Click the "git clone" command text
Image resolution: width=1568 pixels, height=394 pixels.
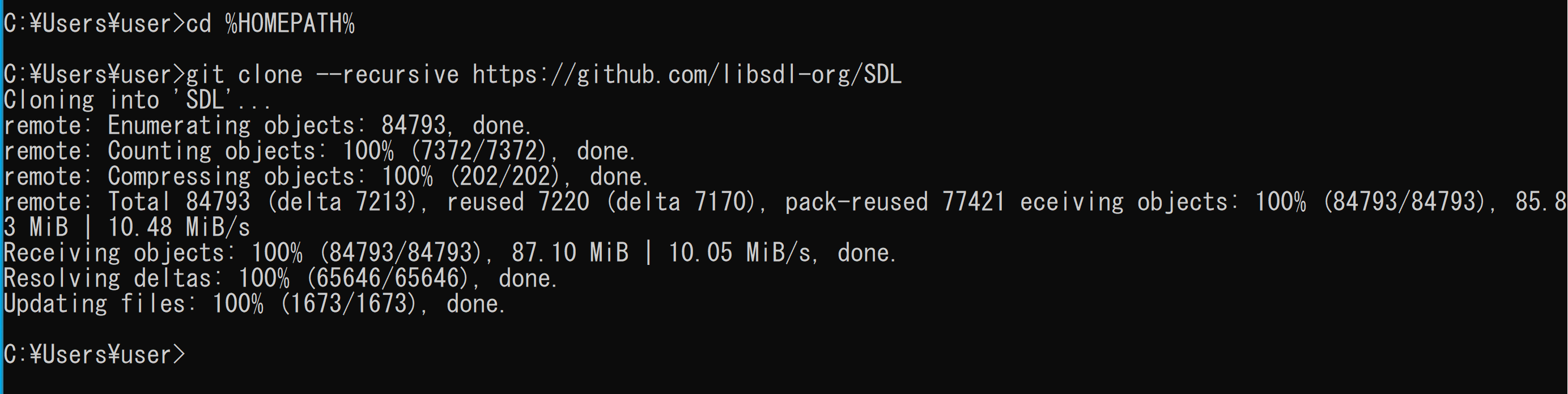tap(244, 75)
